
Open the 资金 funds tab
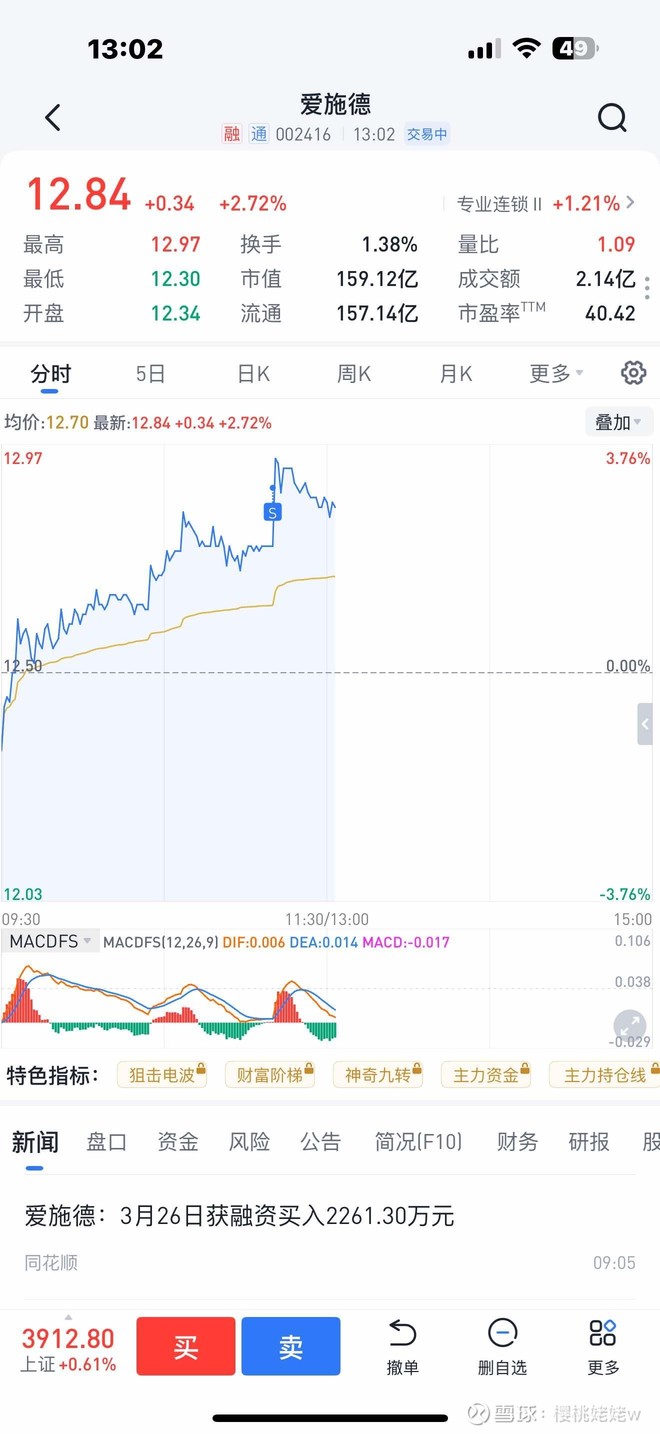(177, 1141)
